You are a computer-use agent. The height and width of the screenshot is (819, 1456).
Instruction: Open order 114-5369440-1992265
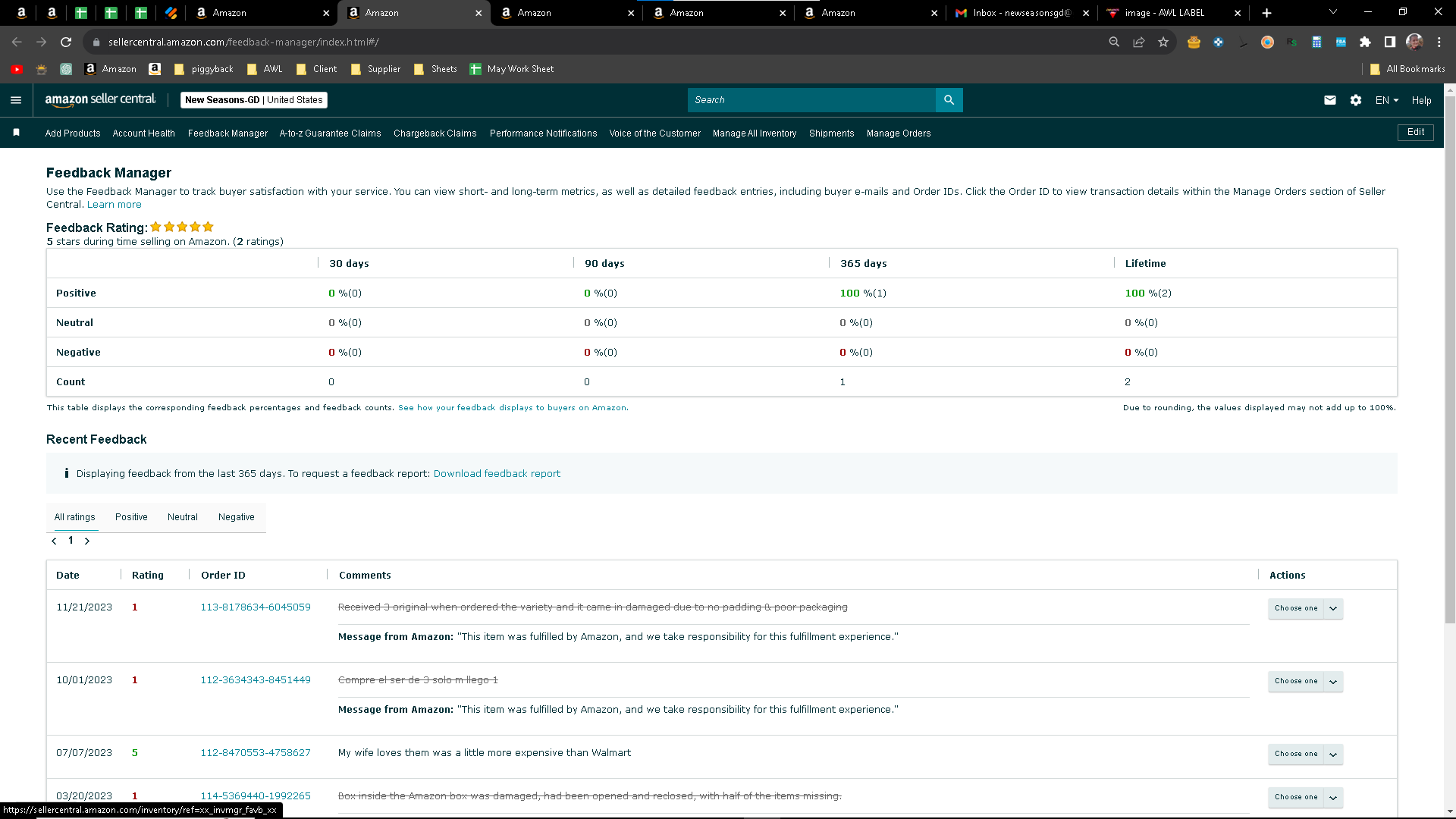point(256,796)
